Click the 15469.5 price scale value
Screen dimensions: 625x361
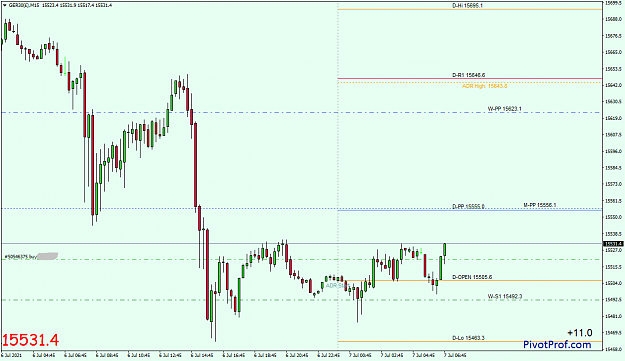pos(613,333)
